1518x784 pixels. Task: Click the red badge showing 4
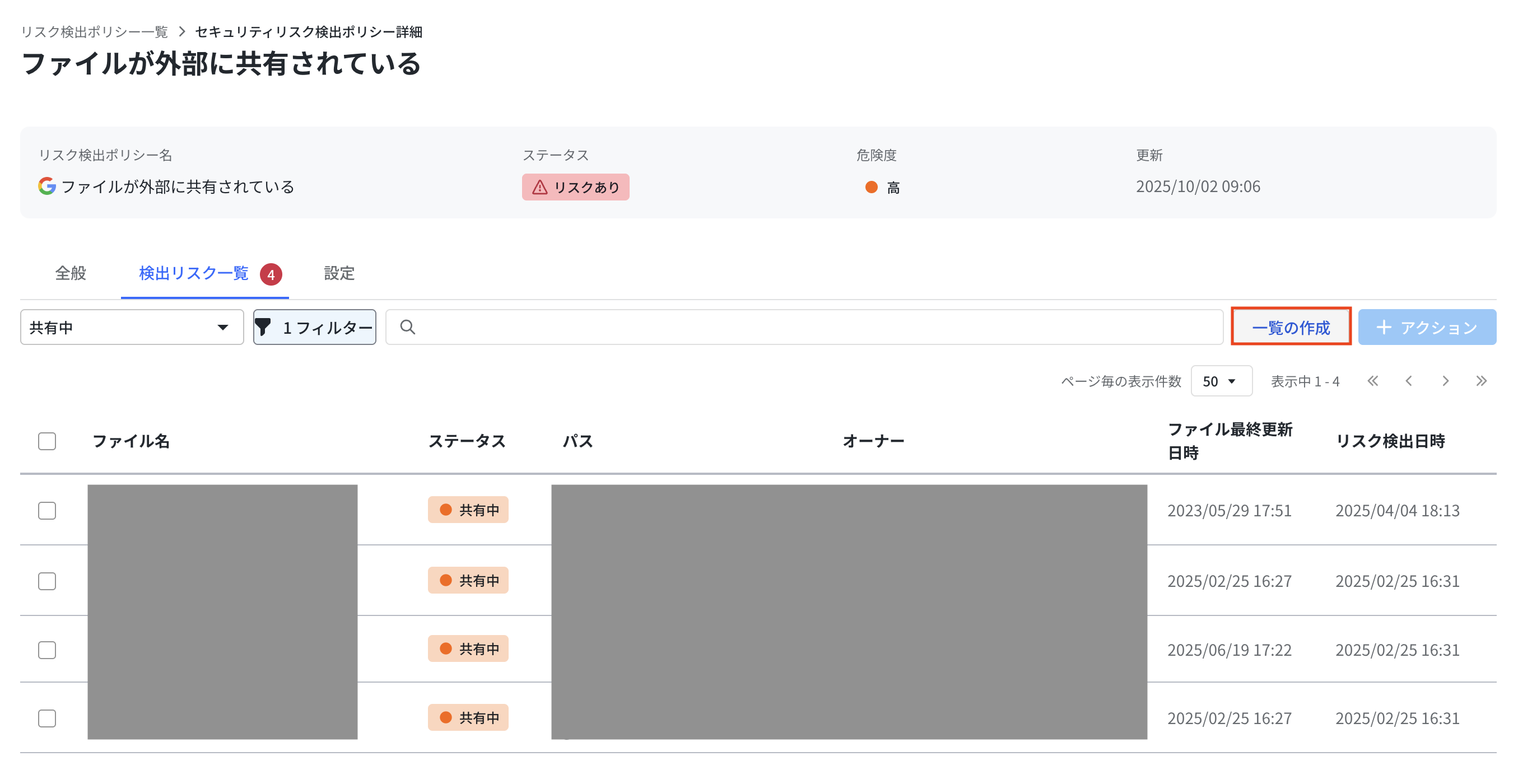coord(271,274)
